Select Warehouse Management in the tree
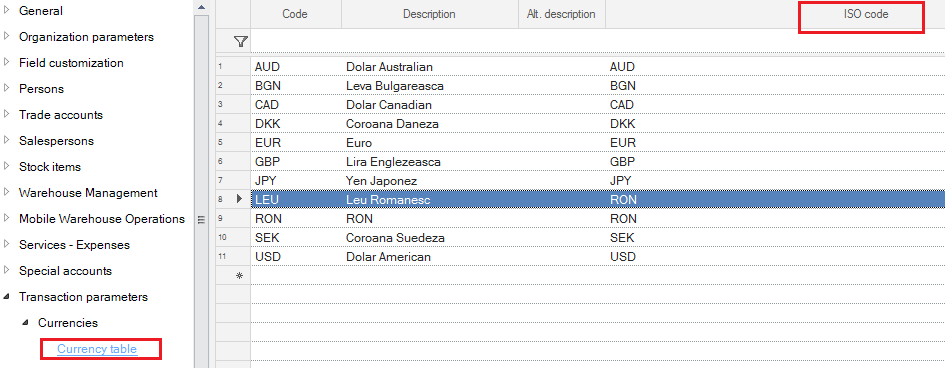 88,193
